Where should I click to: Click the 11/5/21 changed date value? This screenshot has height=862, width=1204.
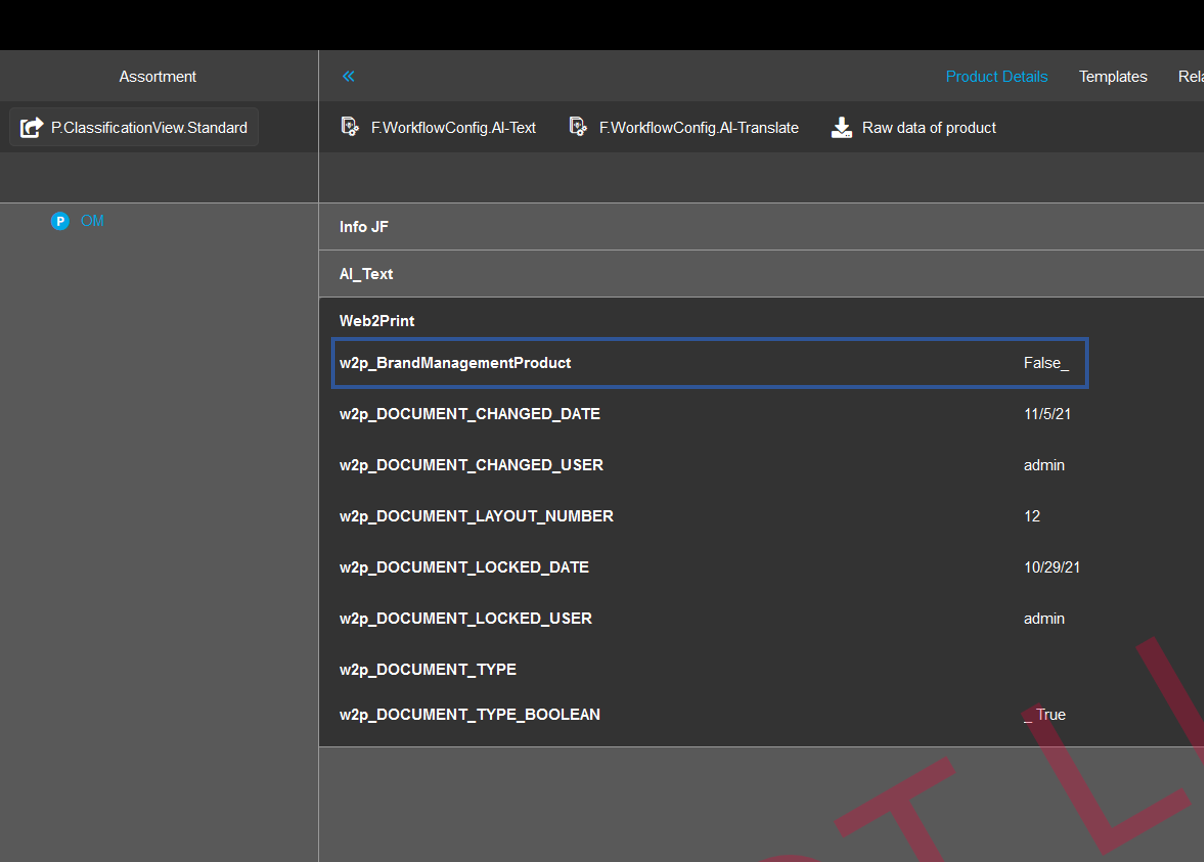(1047, 414)
